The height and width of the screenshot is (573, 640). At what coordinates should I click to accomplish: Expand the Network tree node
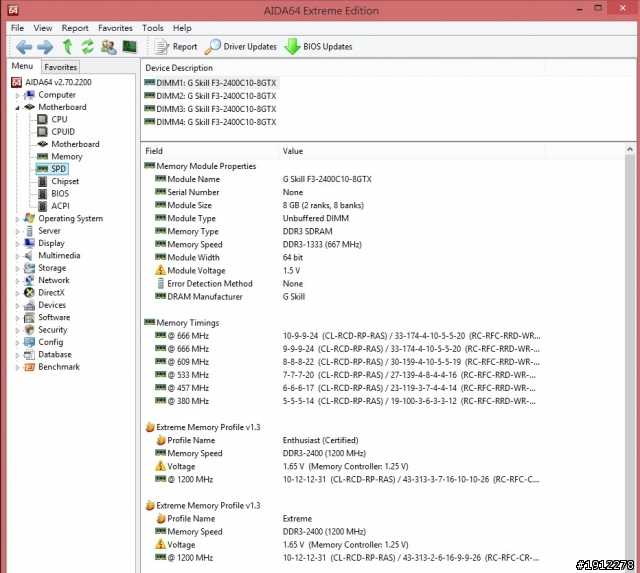tap(17, 281)
